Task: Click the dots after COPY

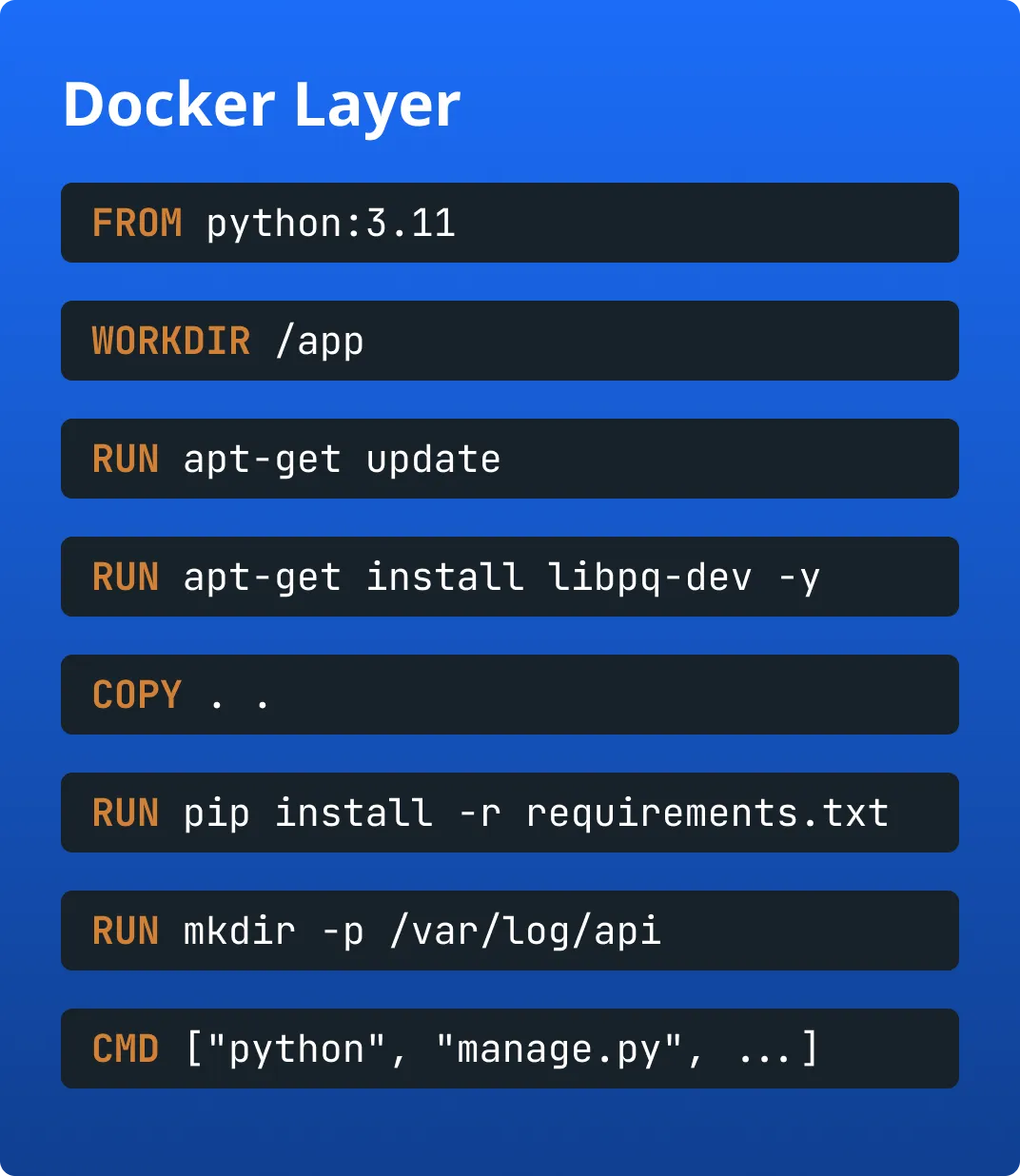Action: [x=240, y=701]
